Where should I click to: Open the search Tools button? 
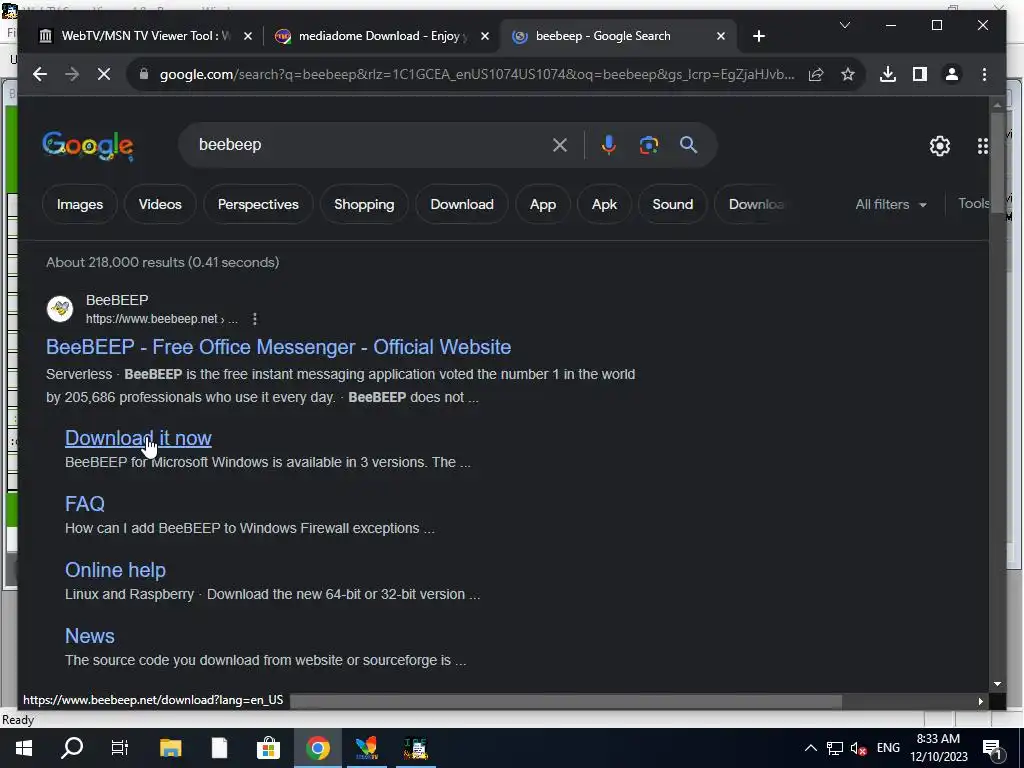pos(973,204)
